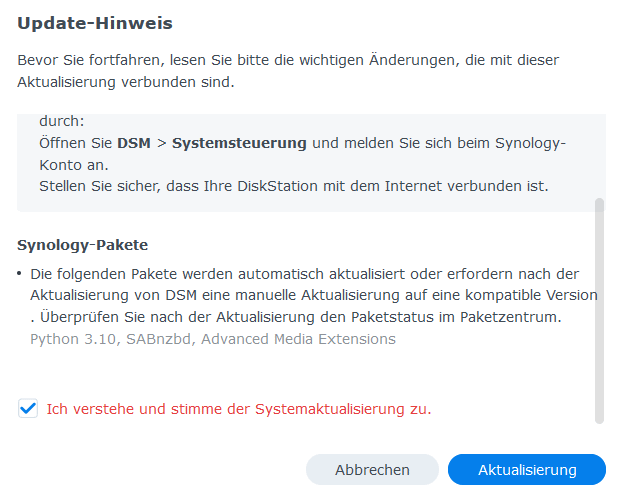Viewport: 627px width, 499px height.
Task: Click the 'durch:' text in grey box
Action: (62, 121)
